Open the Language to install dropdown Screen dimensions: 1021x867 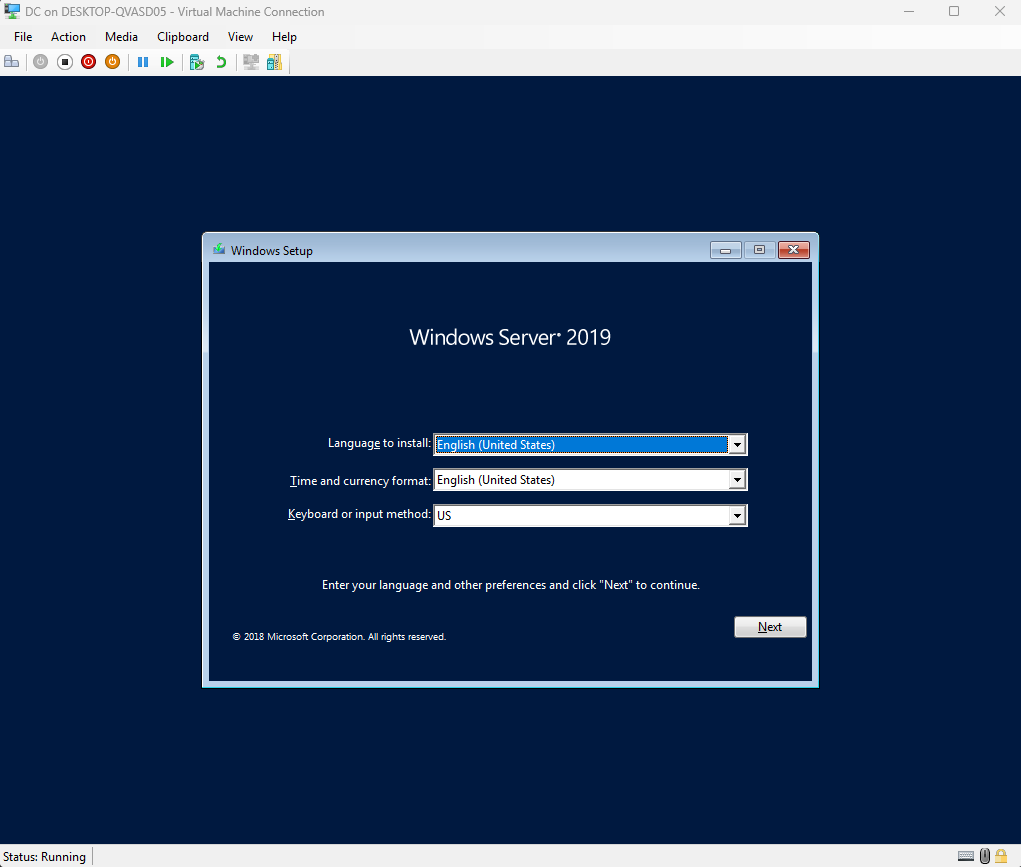737,444
